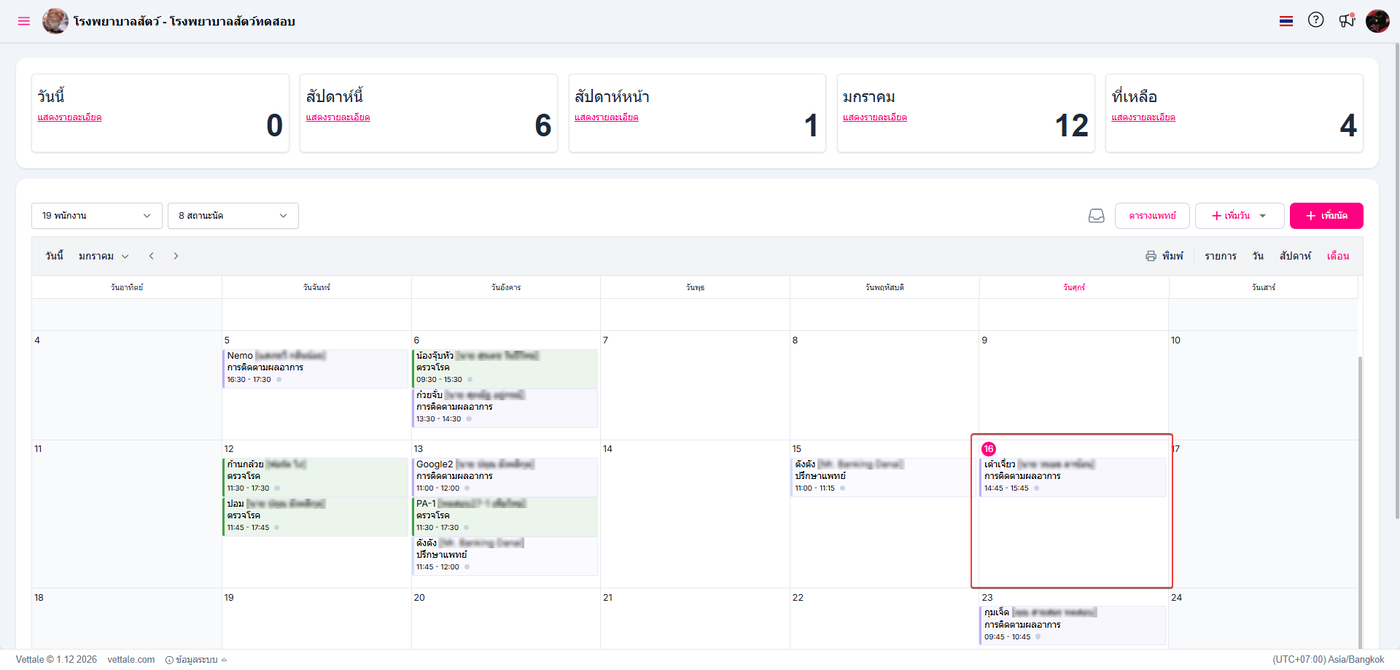Show details link under สัปดาห์นี้ card

[x=338, y=118]
